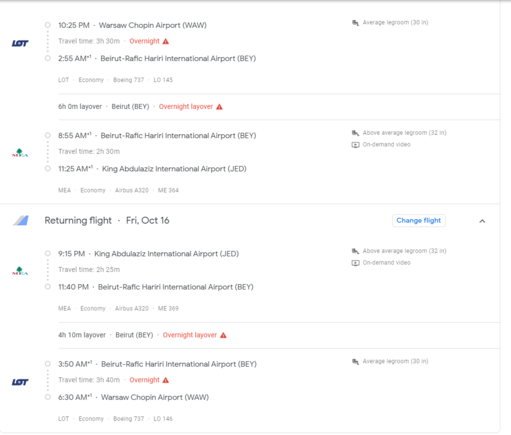
Task: Click the Overnight layover text for Beirut 6h 0m
Action: click(186, 107)
